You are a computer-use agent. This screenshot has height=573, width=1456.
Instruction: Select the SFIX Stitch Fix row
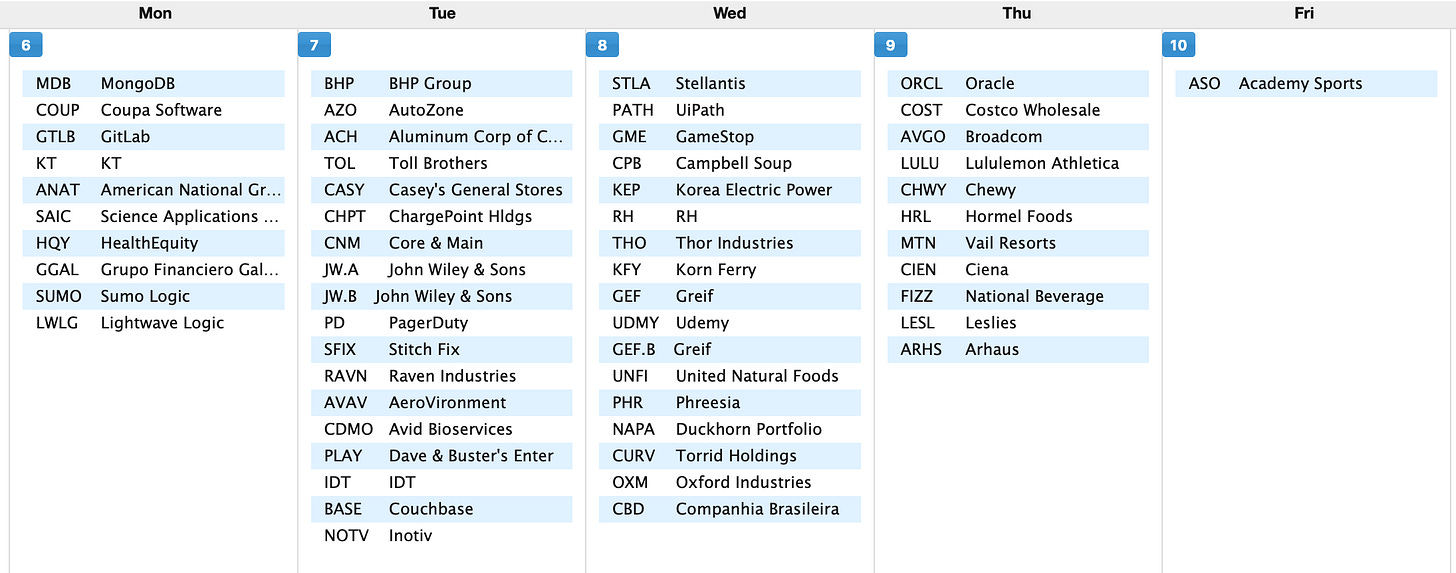(x=442, y=349)
